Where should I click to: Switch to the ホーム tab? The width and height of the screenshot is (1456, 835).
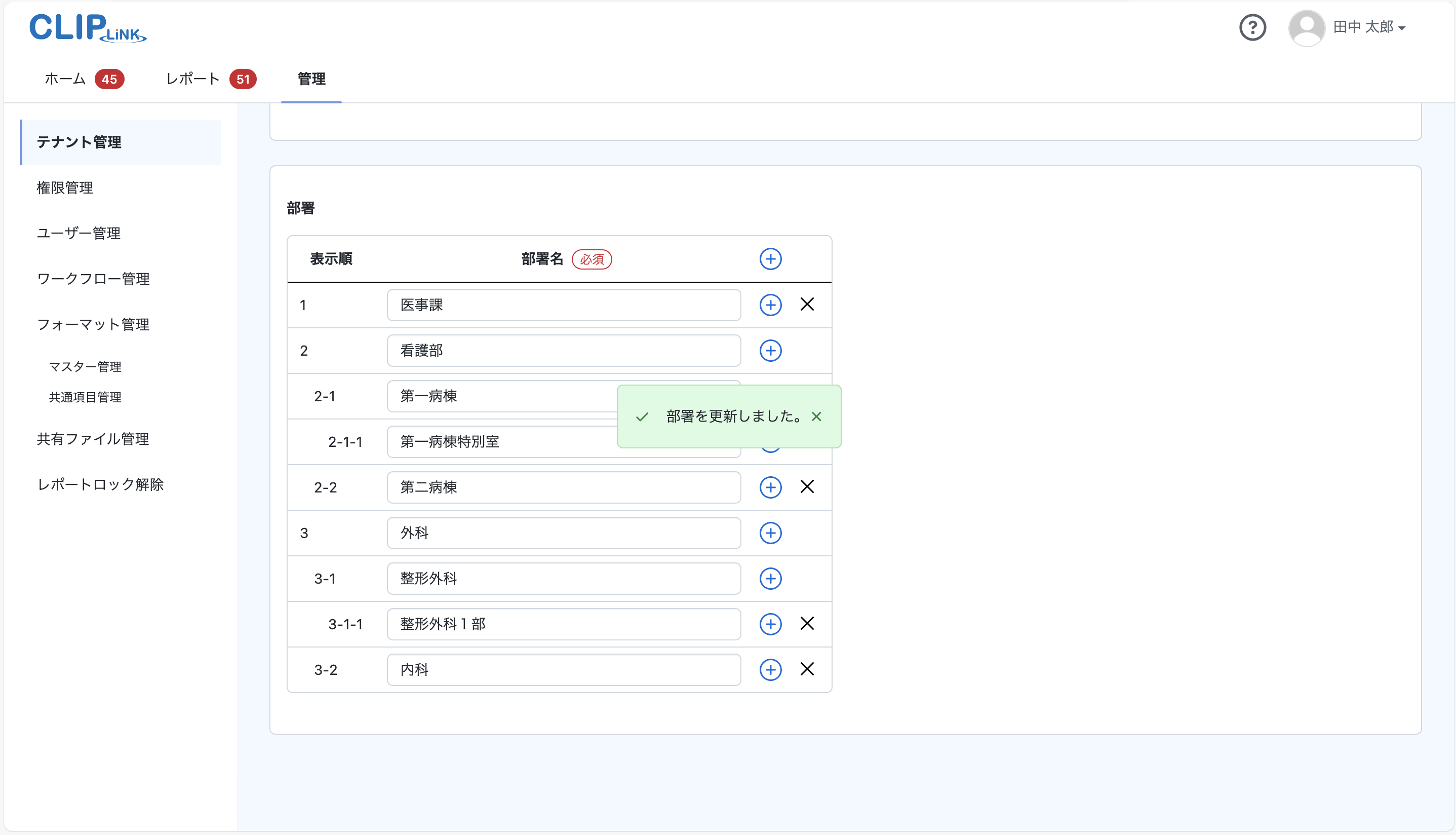click(x=65, y=79)
